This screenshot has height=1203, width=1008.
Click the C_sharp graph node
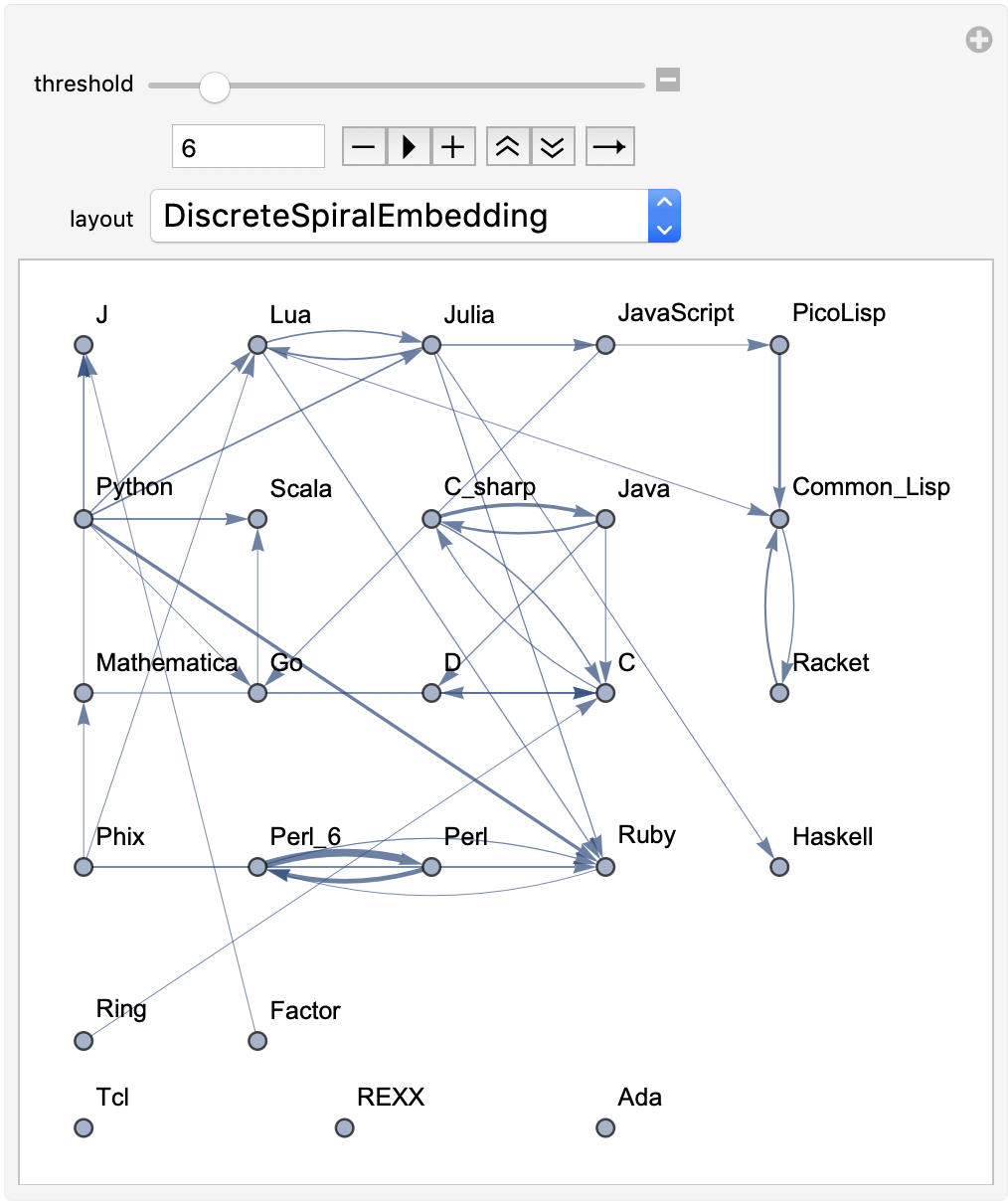(431, 519)
